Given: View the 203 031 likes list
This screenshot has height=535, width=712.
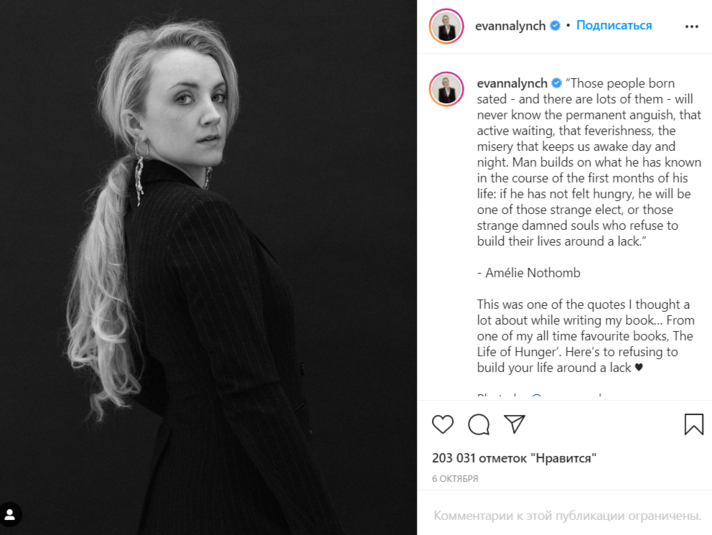Looking at the screenshot, I should (x=514, y=458).
